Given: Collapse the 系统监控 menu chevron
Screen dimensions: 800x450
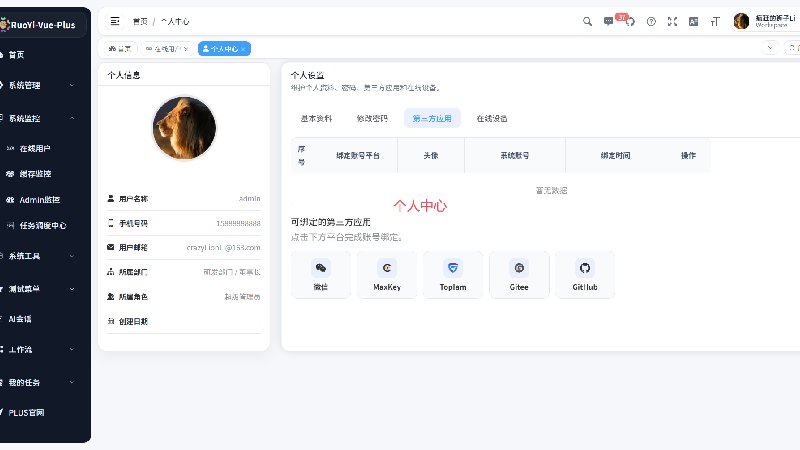Looking at the screenshot, I should [71, 118].
